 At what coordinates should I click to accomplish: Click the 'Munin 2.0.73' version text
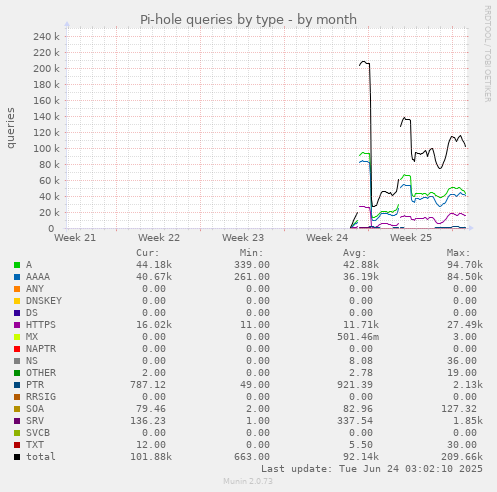point(248,481)
